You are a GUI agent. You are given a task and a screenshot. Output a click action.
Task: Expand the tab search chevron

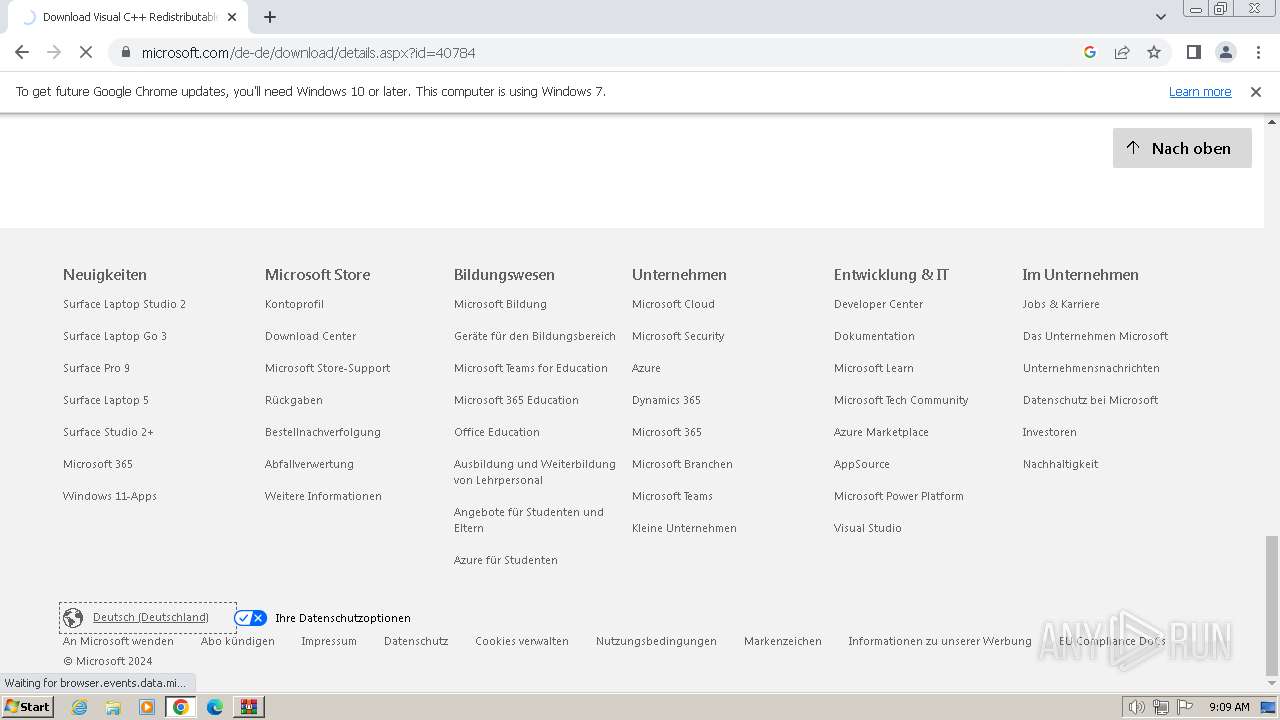pyautogui.click(x=1161, y=17)
